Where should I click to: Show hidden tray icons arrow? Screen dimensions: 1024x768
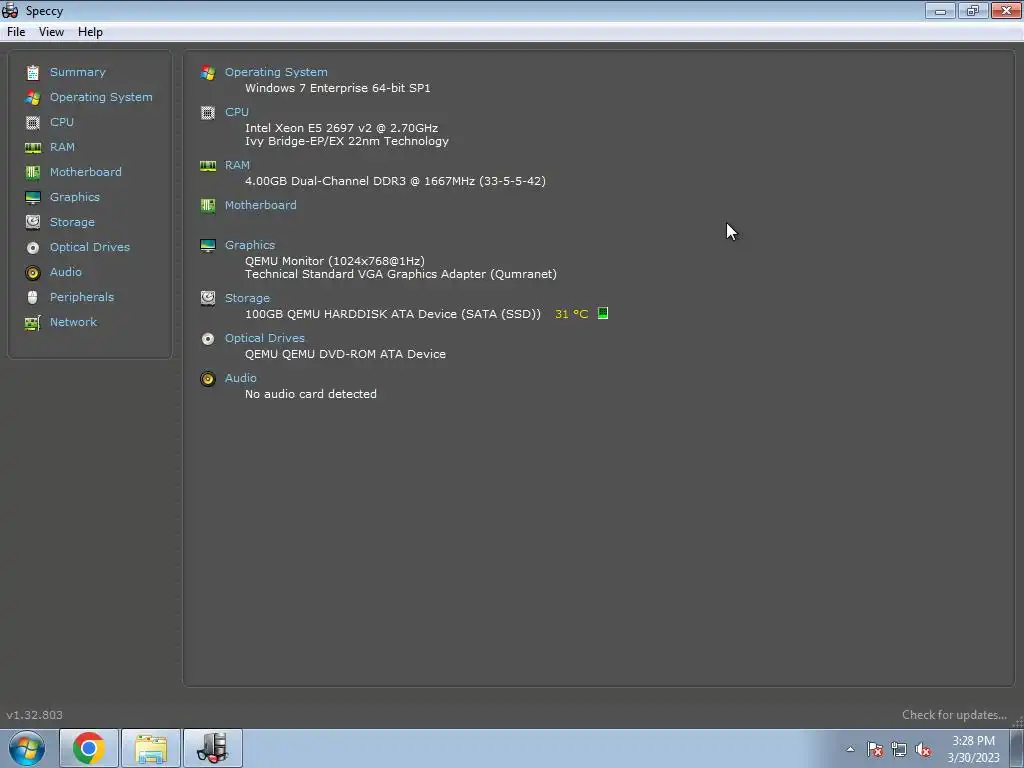coord(850,749)
